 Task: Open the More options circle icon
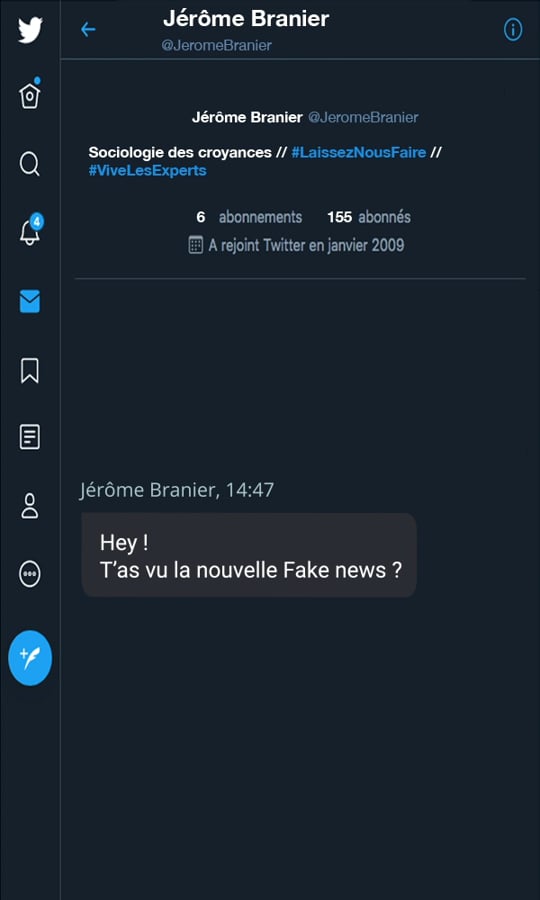tap(30, 573)
